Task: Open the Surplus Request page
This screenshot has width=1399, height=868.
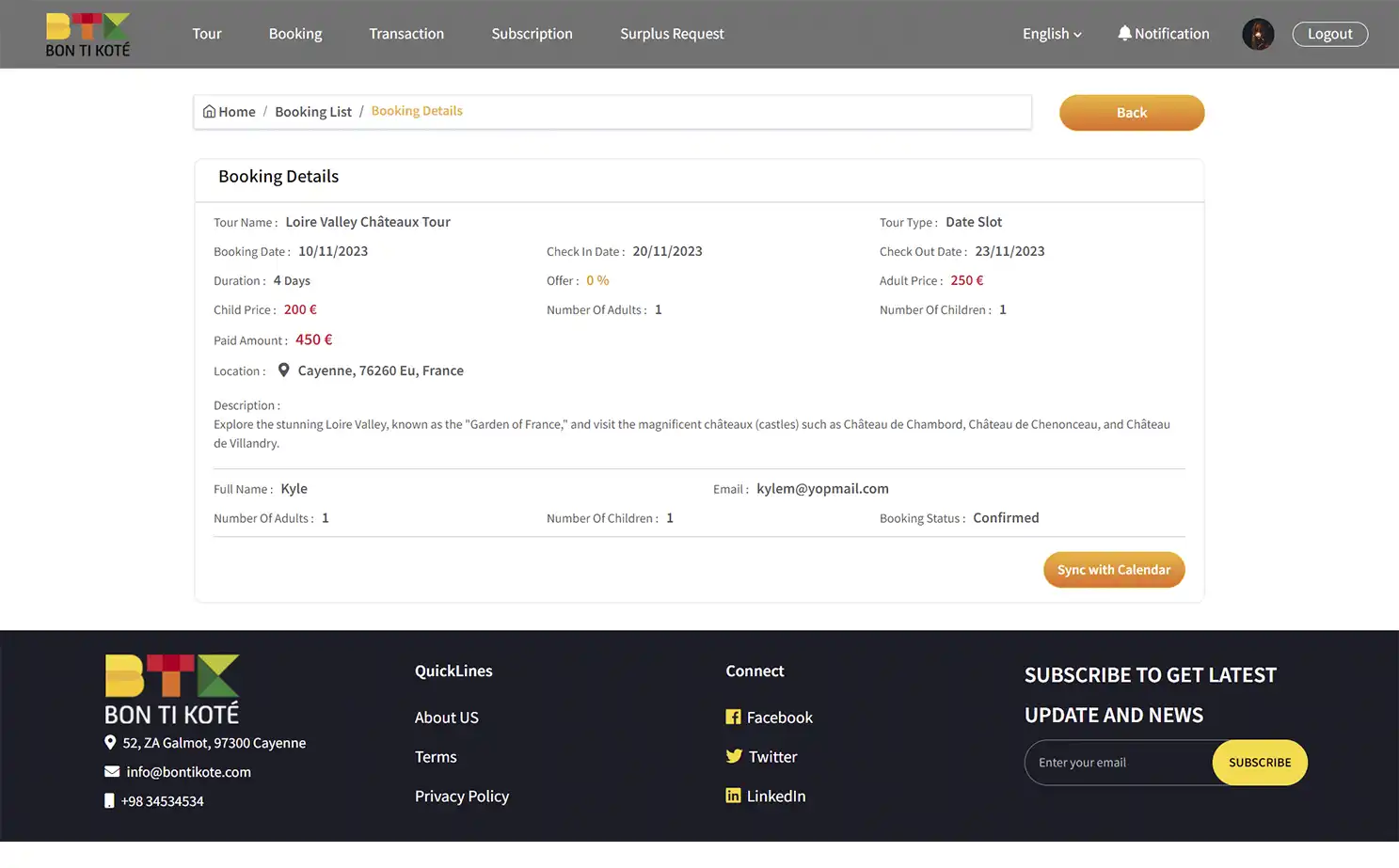Action: tap(672, 34)
